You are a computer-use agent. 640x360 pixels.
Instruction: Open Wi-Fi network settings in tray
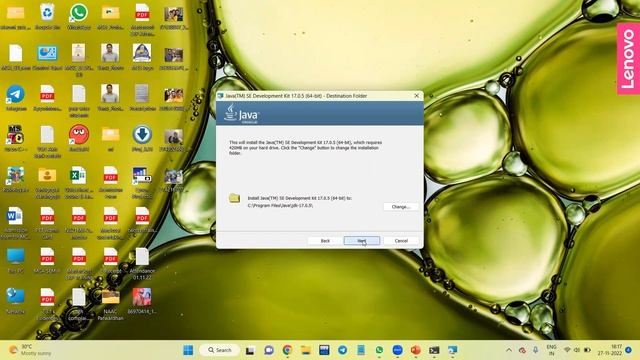[567, 350]
